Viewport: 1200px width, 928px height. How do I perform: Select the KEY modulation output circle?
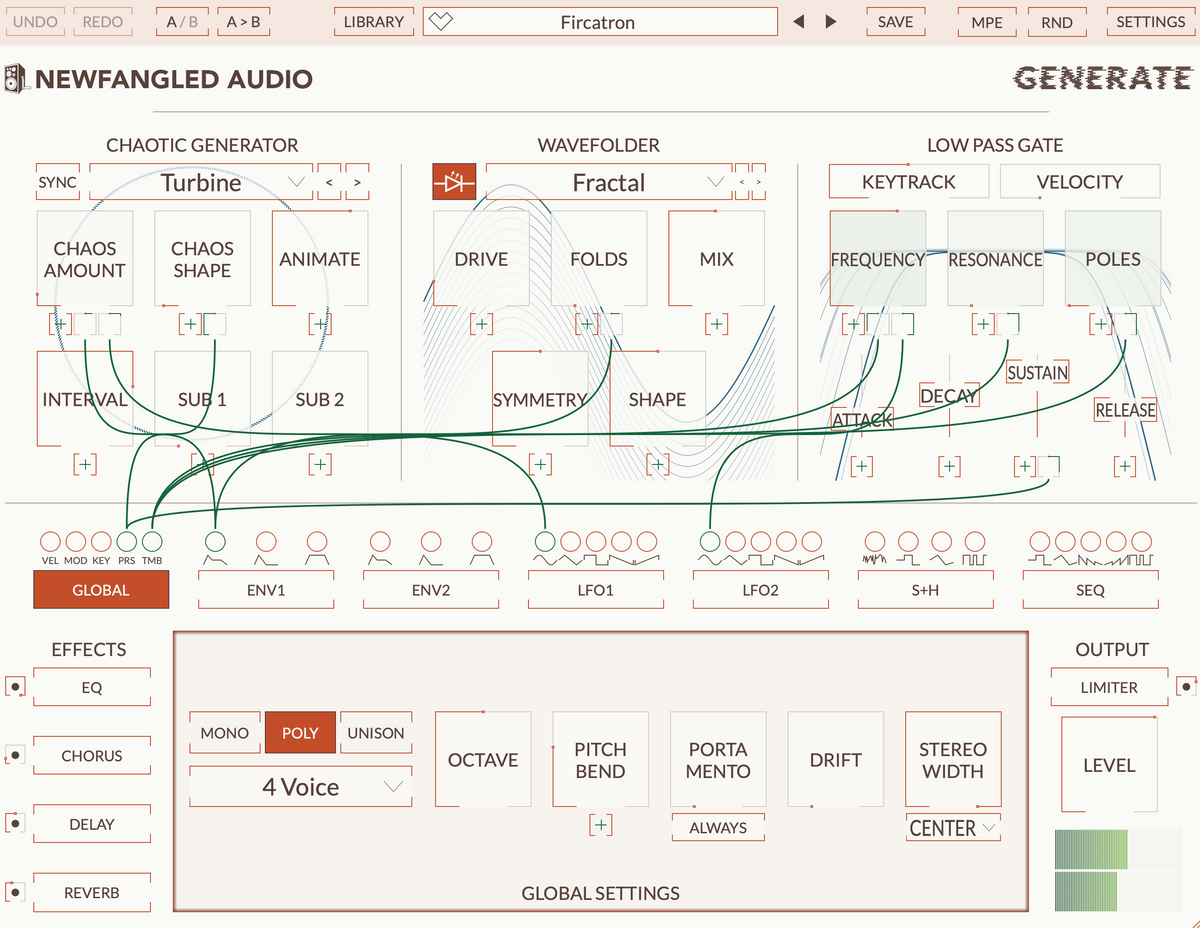pos(101,542)
